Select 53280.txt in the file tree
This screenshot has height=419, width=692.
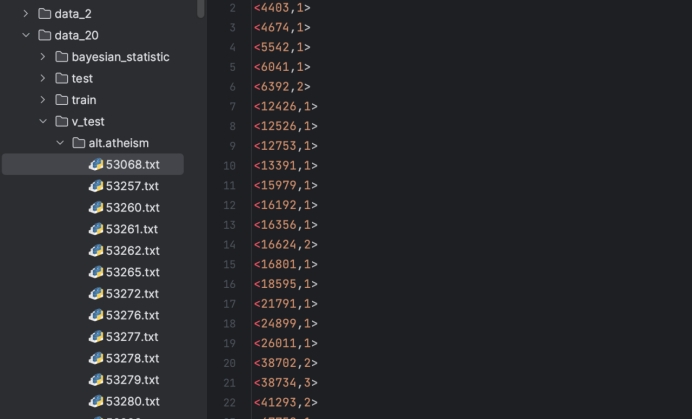coord(132,401)
